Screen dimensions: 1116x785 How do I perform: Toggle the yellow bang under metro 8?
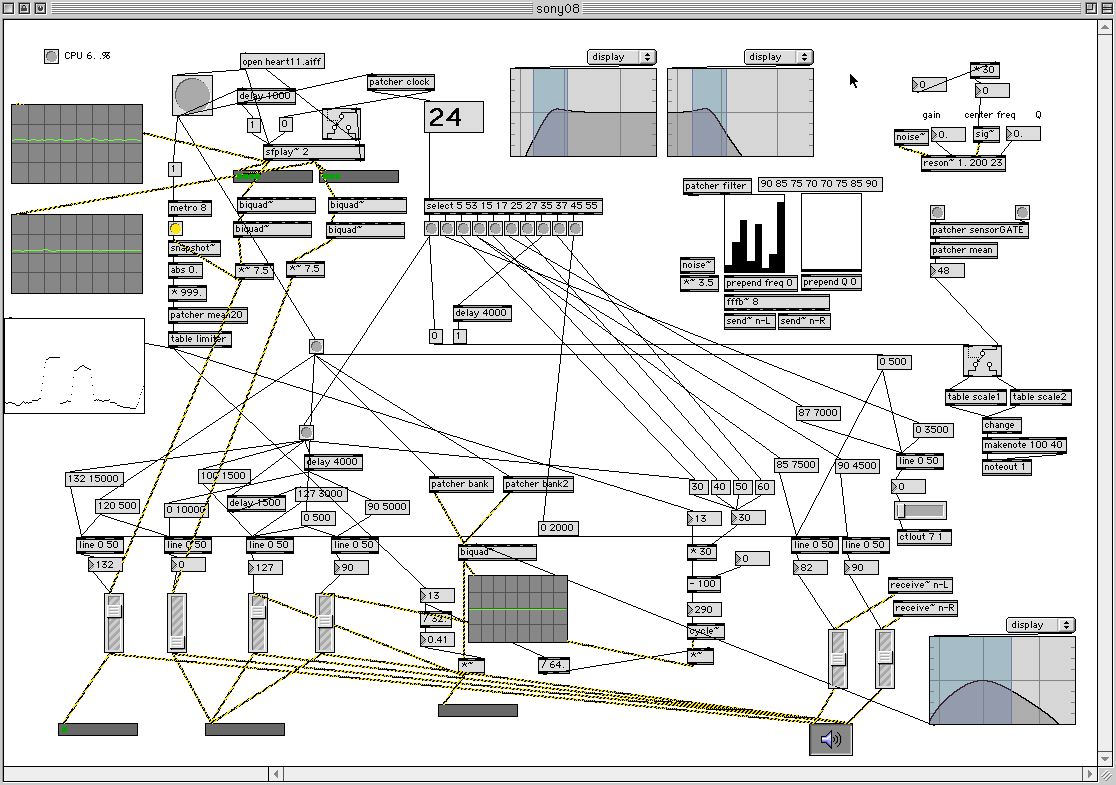pyautogui.click(x=176, y=228)
